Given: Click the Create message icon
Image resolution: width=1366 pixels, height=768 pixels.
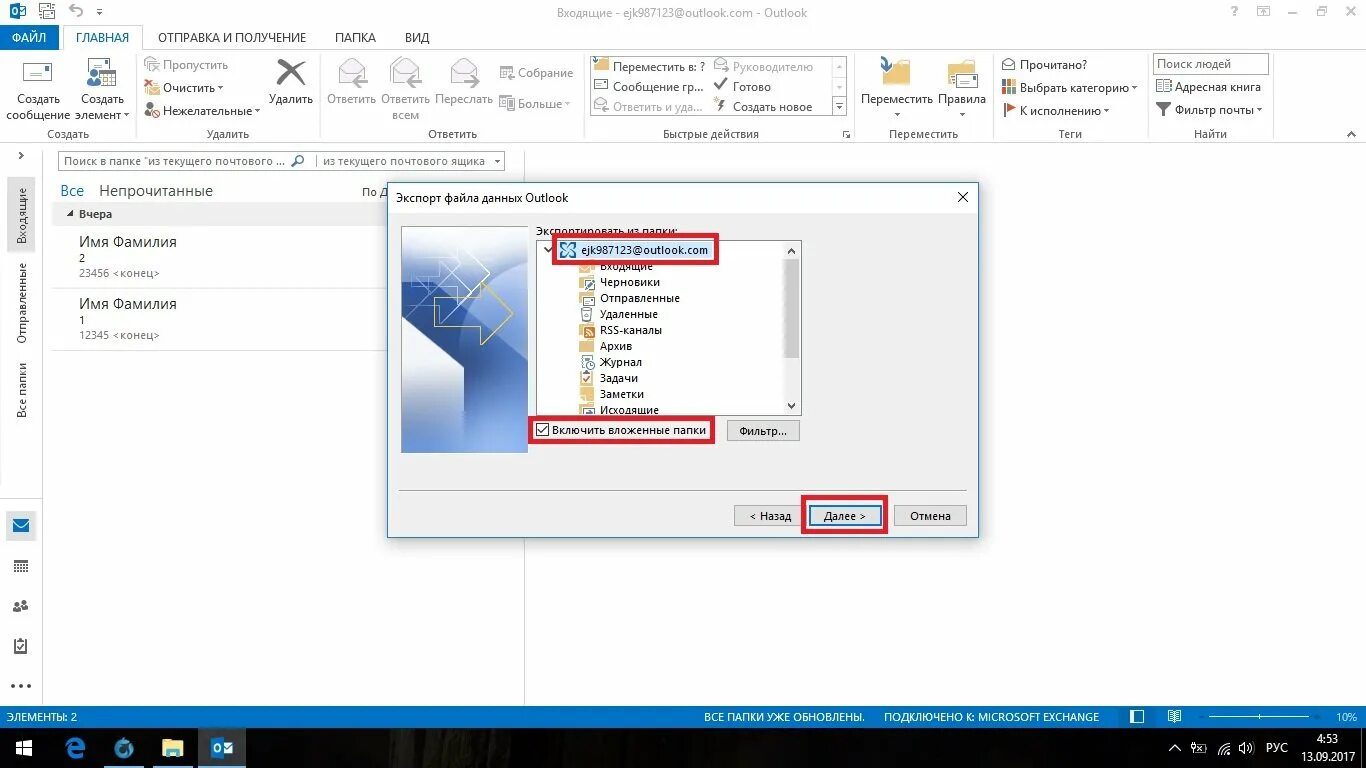Looking at the screenshot, I should 38,75.
